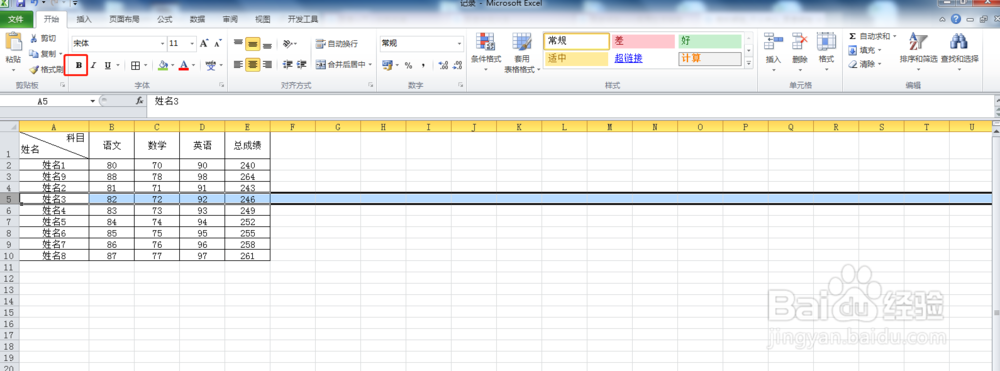Viewport: 1000px width, 371px height.
Task: Open Conditional Formatting (条件格式) menu
Action: (486, 52)
